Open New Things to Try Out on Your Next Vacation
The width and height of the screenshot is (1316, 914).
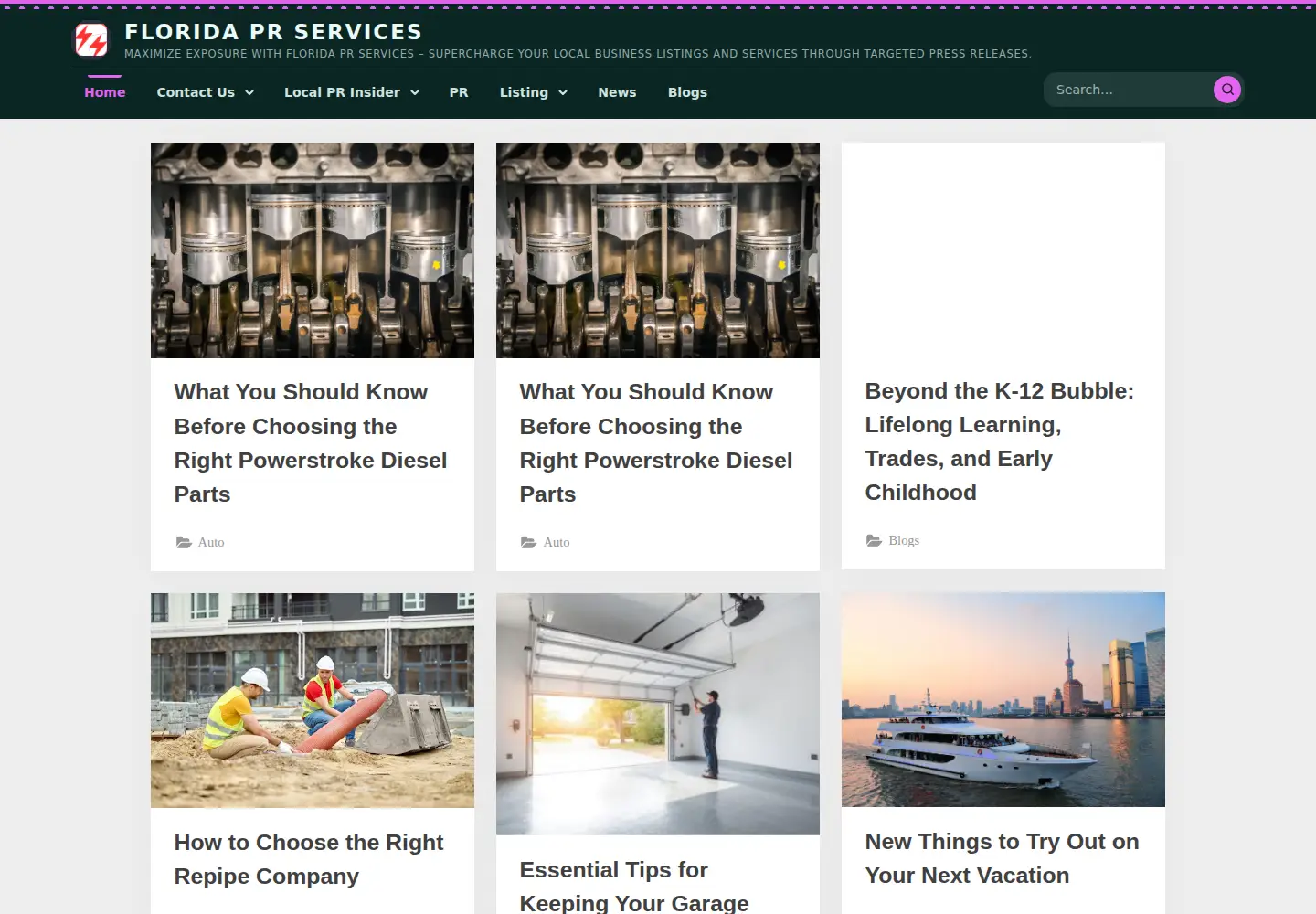[x=1002, y=858]
